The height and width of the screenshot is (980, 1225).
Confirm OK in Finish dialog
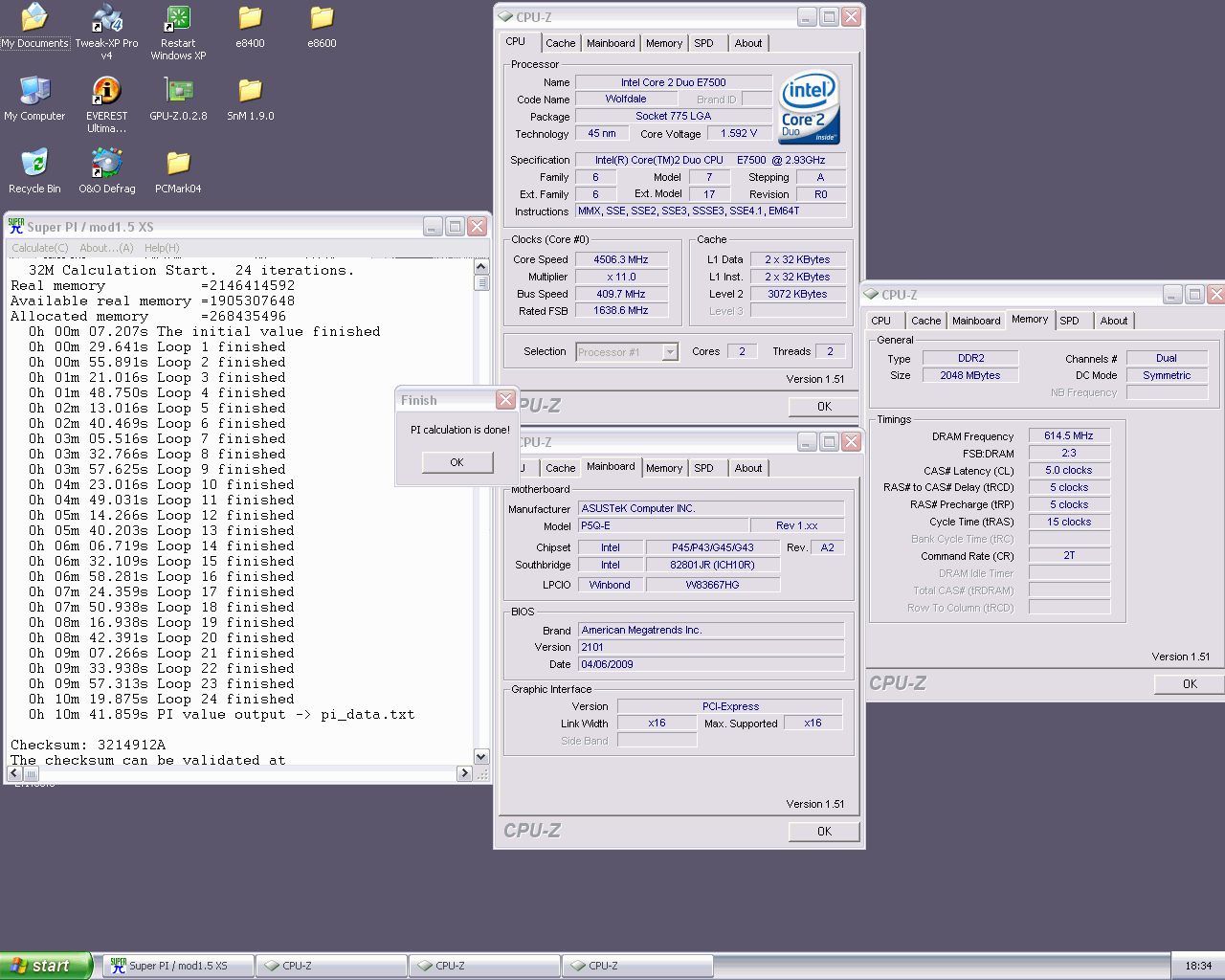[457, 462]
